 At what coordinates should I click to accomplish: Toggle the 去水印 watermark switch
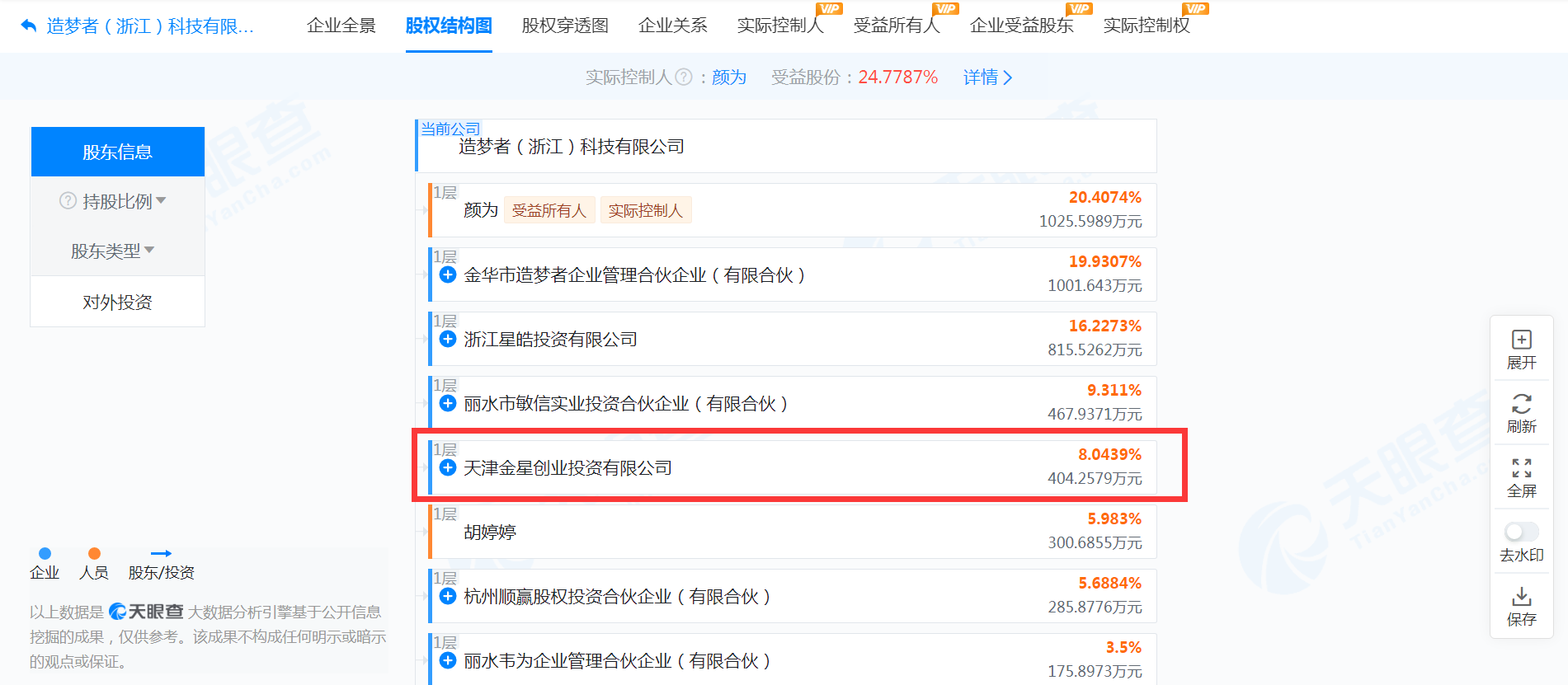click(x=1522, y=532)
